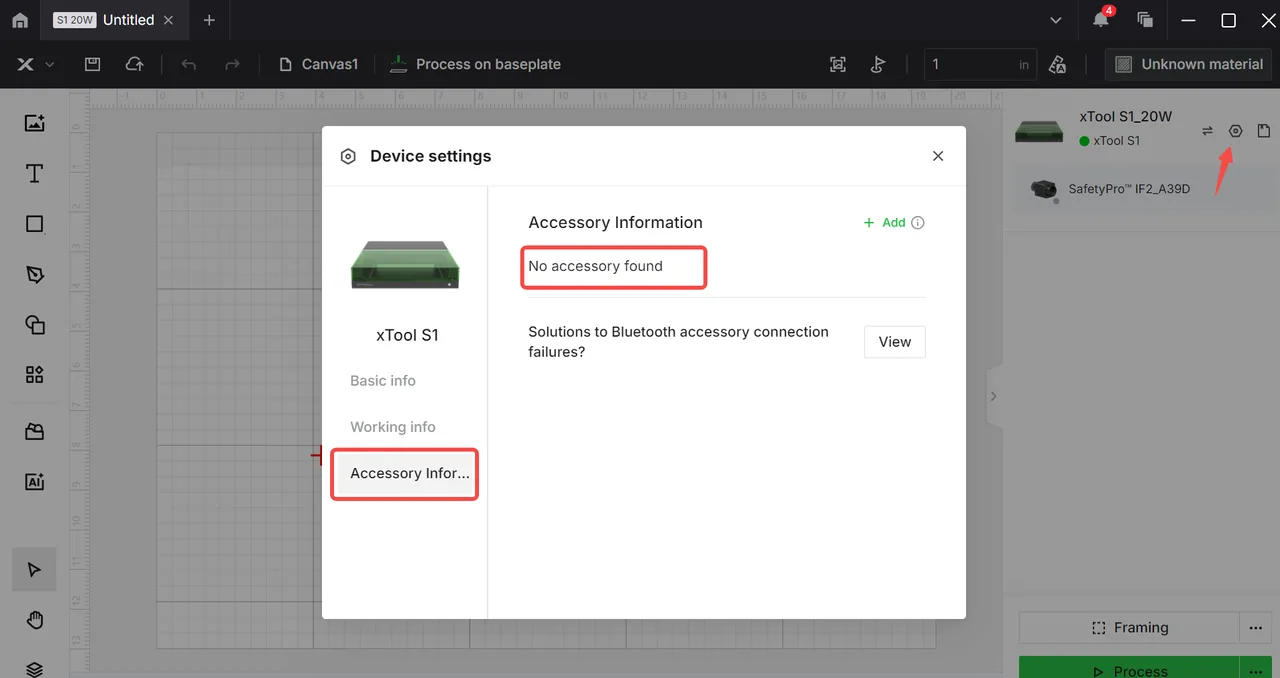The width and height of the screenshot is (1280, 678).
Task: Open the notifications bell
Action: coord(1101,20)
